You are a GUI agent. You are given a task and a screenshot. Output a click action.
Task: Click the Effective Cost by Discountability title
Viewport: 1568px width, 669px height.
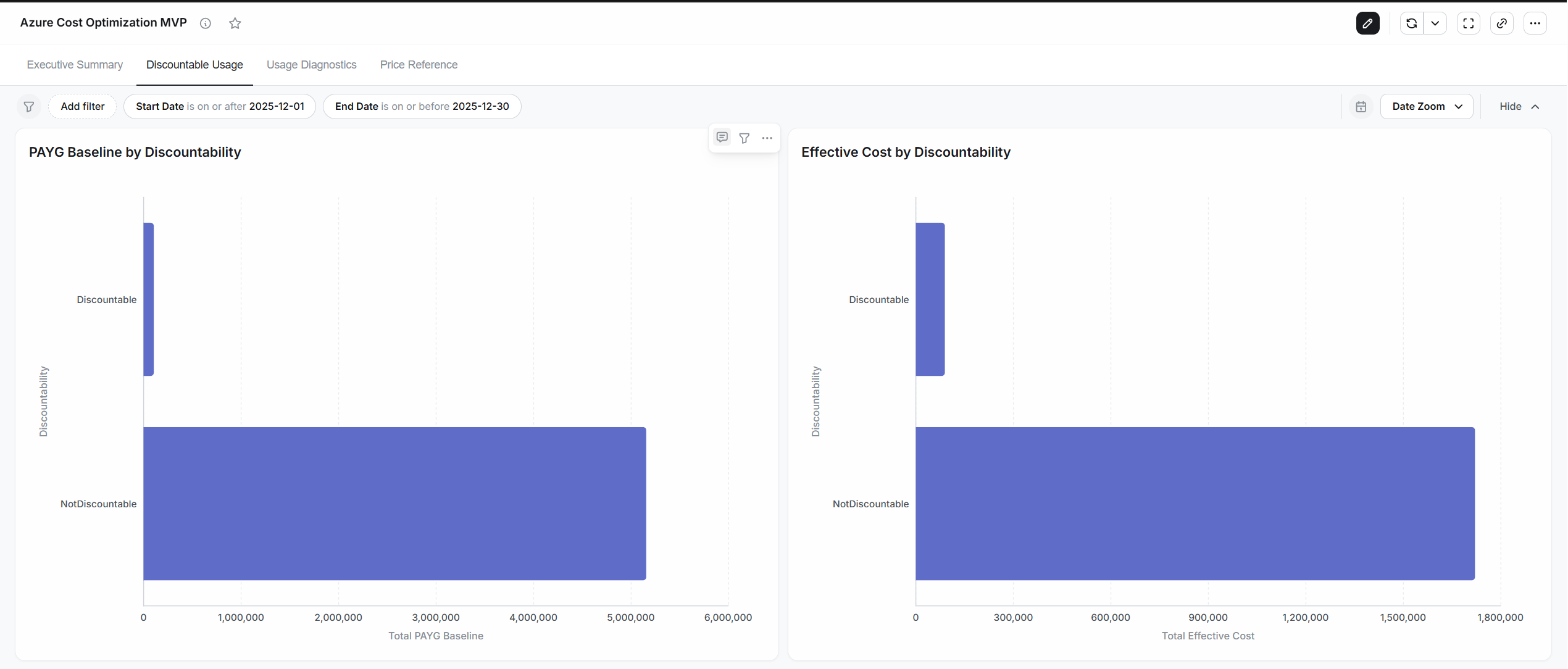point(906,152)
